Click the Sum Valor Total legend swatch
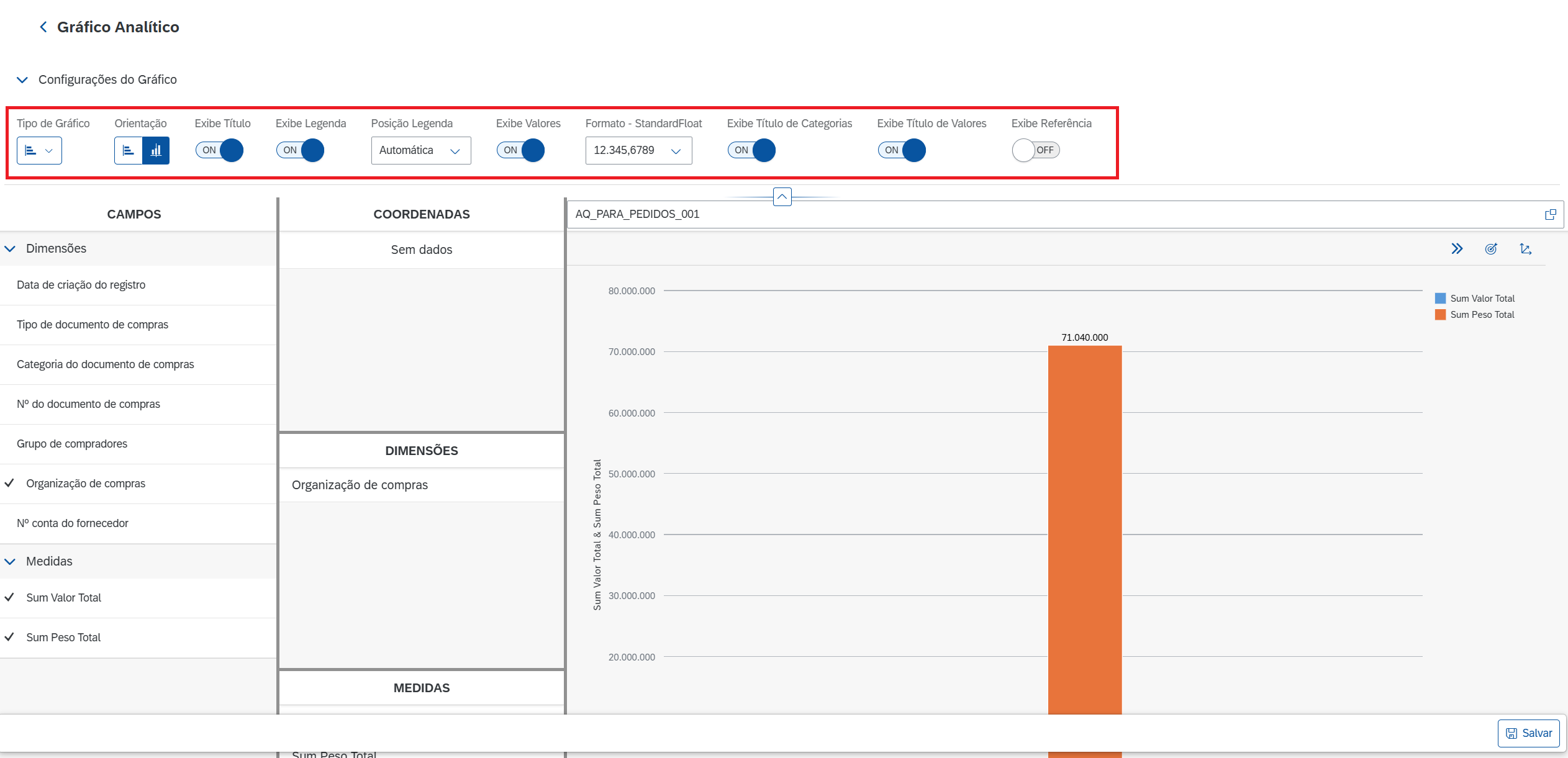 tap(1441, 299)
